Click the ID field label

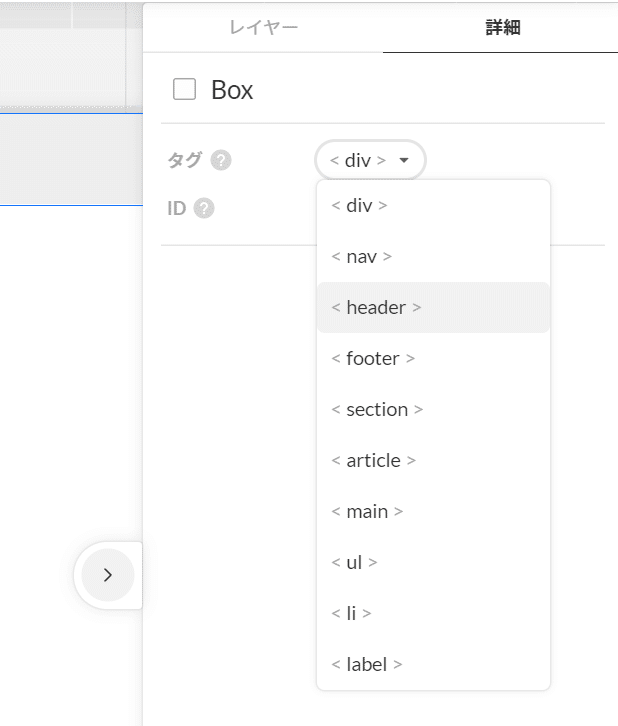(x=176, y=209)
